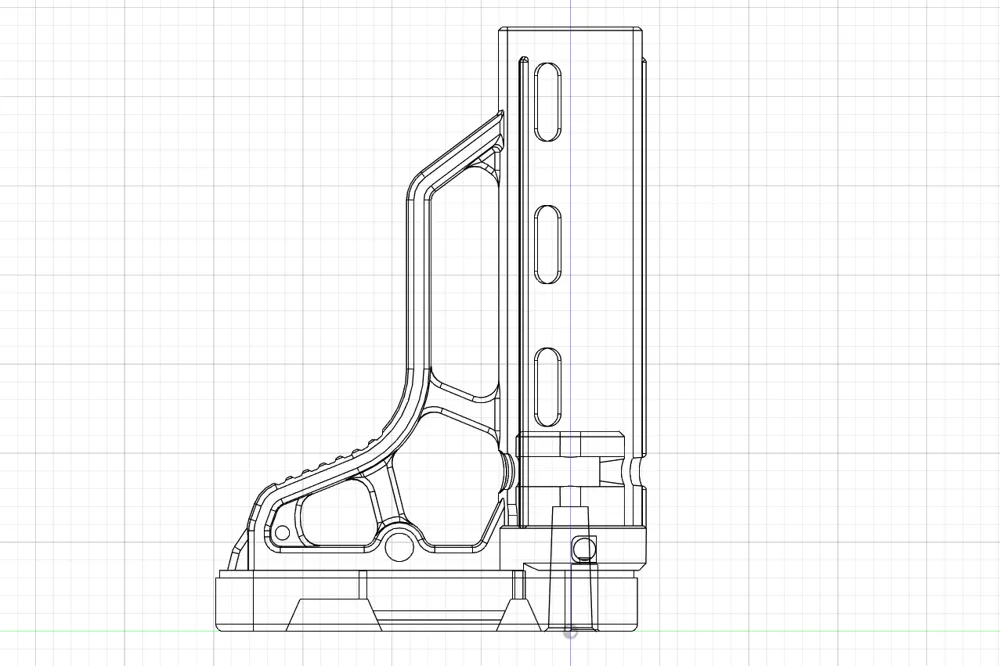Select the top edge of the buffer tube
The width and height of the screenshot is (1000, 666).
pos(570,27)
